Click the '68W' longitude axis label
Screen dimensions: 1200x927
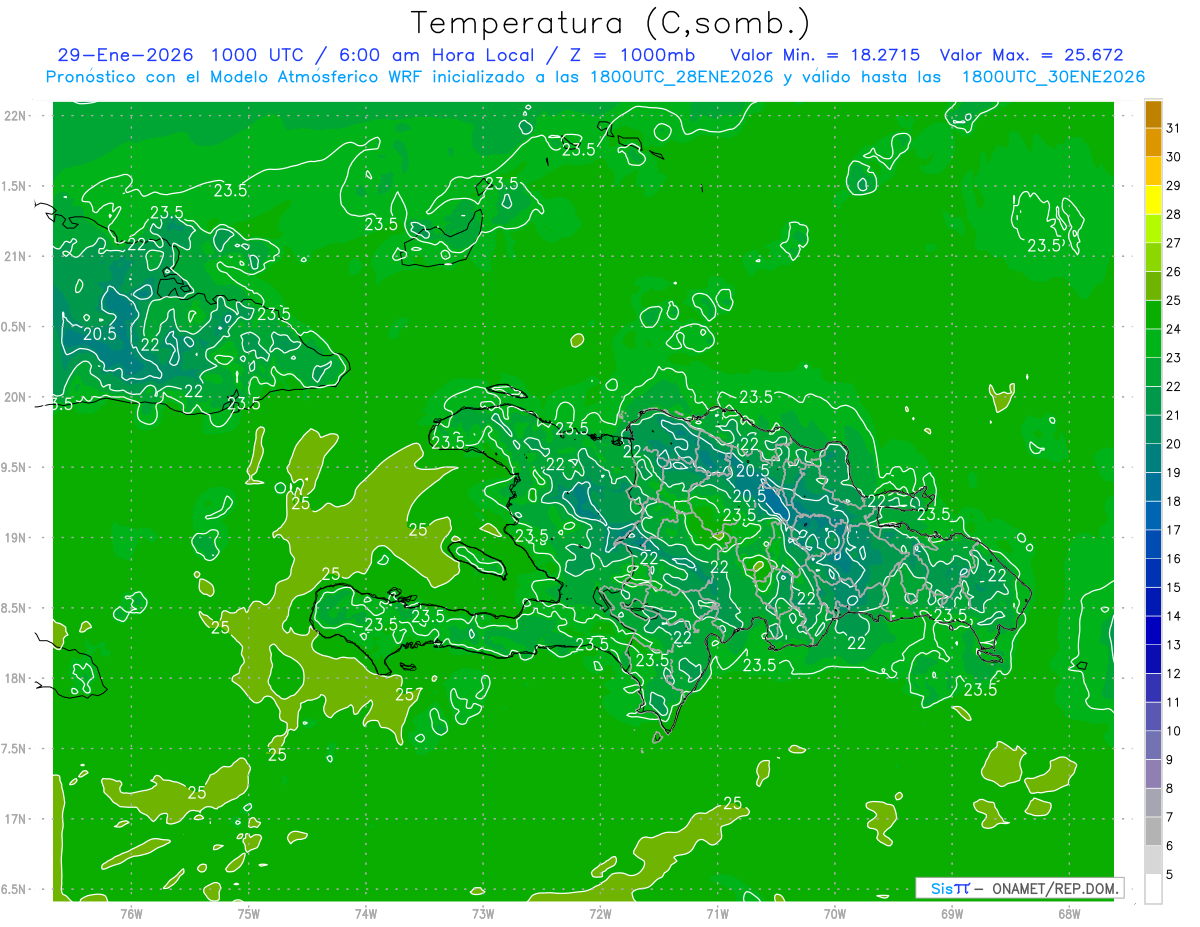click(1069, 913)
